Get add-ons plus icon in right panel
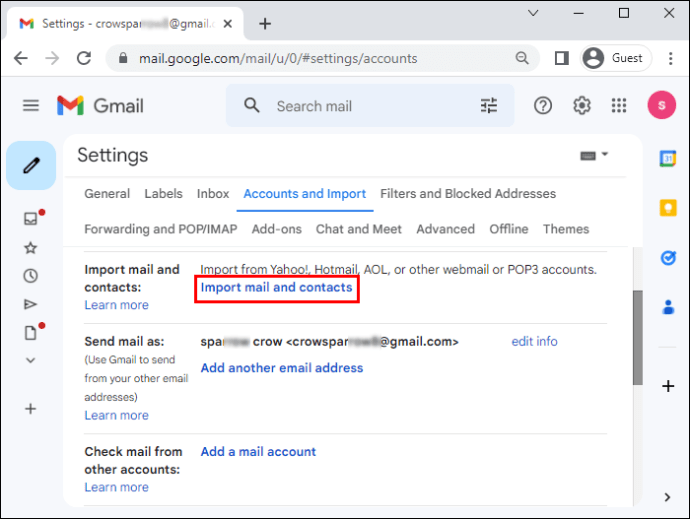The height and width of the screenshot is (519, 690). pos(668,386)
